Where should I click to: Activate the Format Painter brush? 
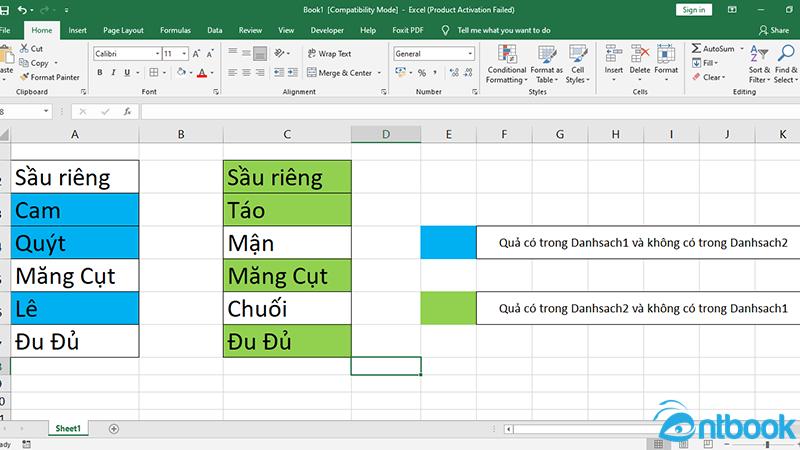[24, 77]
